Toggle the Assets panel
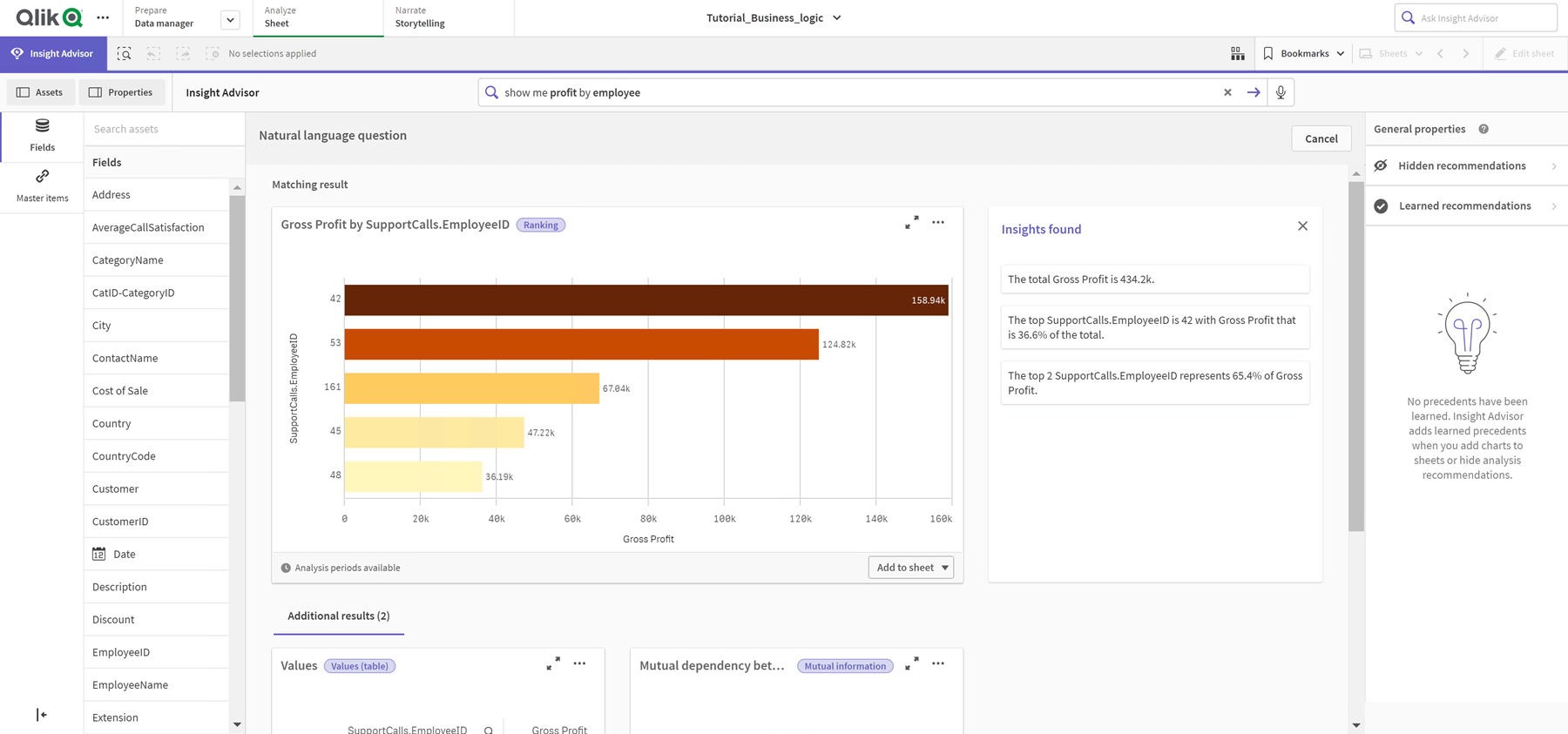Screen dimensions: 1568x734 pyautogui.click(x=40, y=92)
